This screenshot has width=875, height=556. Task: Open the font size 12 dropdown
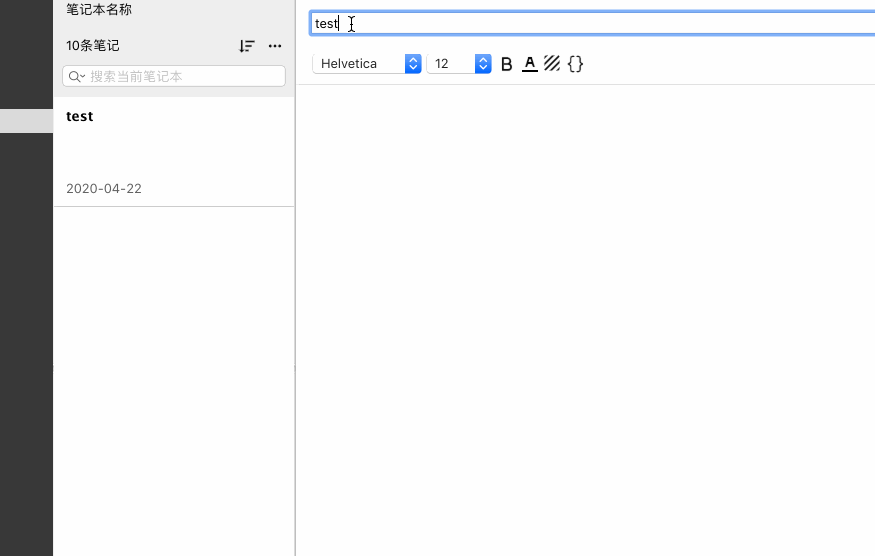coord(459,64)
